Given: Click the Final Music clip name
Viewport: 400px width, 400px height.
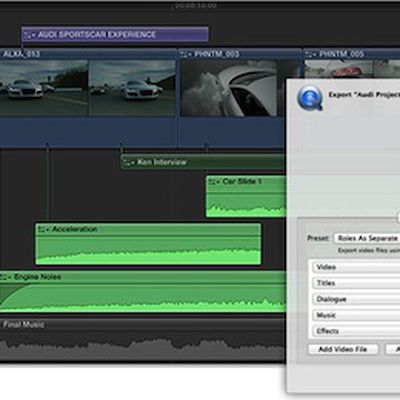Looking at the screenshot, I should tap(24, 324).
